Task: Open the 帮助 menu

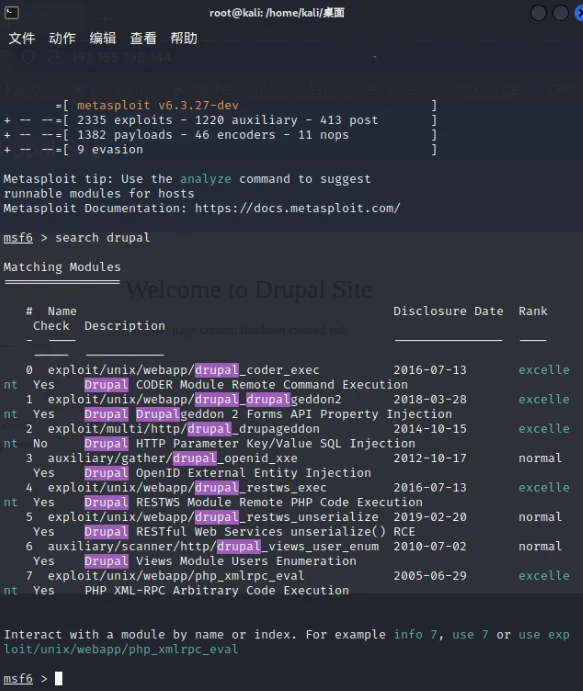Action: point(184,38)
